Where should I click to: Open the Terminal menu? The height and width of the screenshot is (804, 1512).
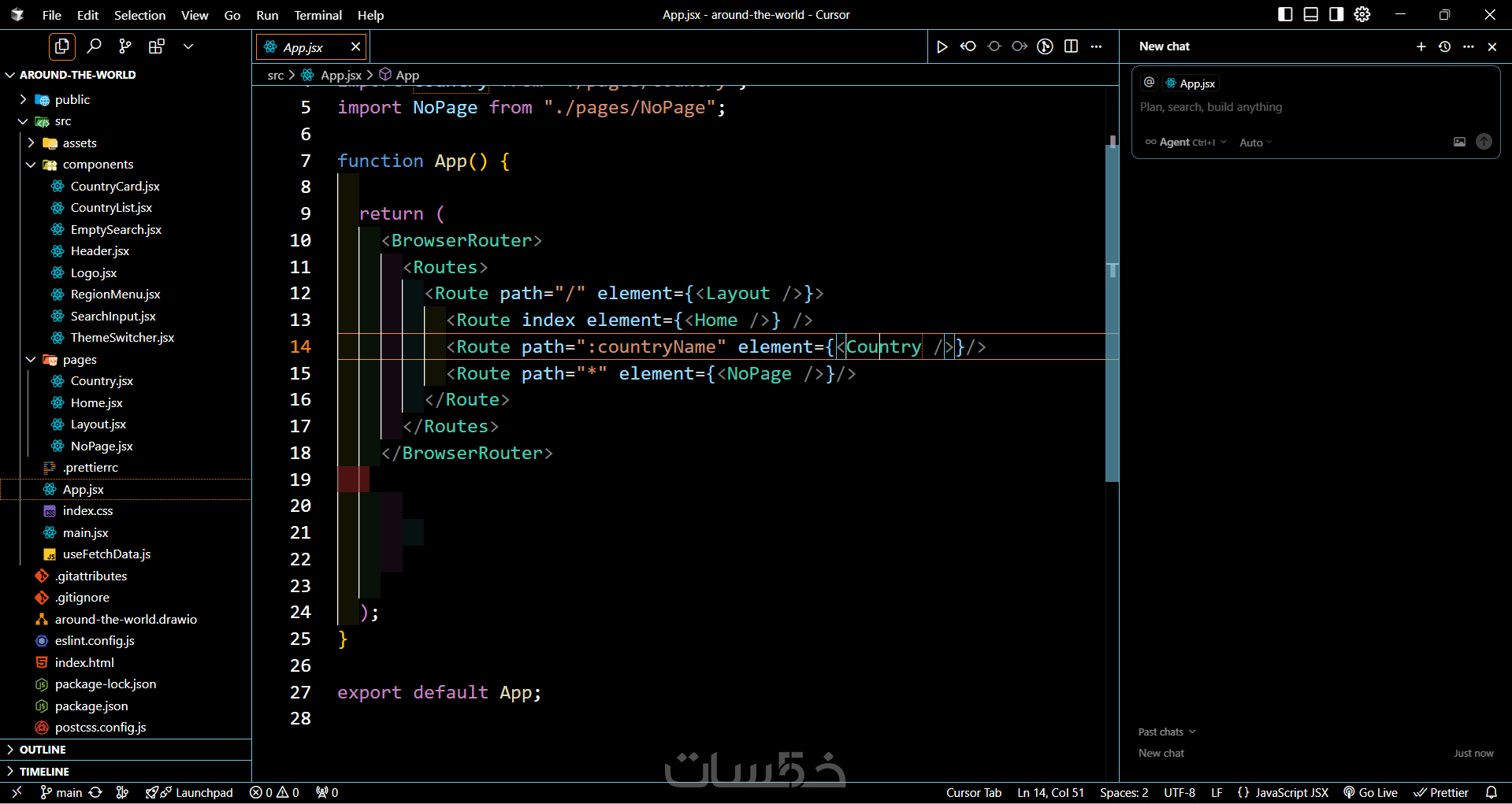click(x=318, y=15)
